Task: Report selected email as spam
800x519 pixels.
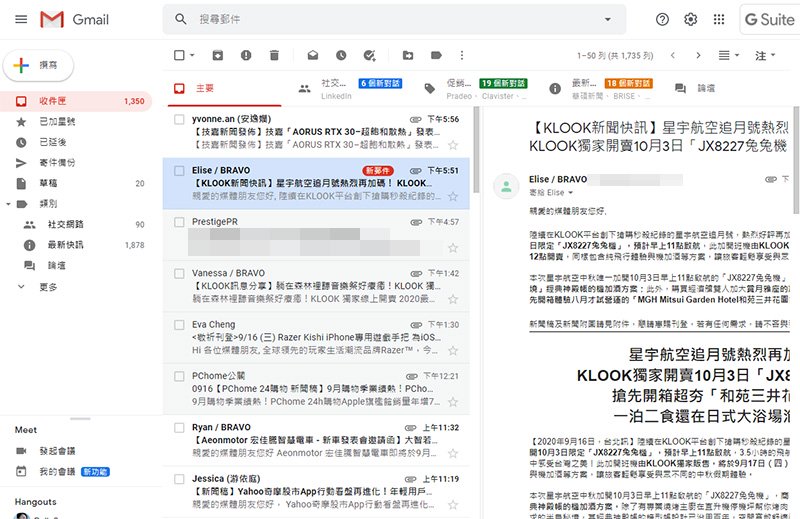Action: [246, 55]
